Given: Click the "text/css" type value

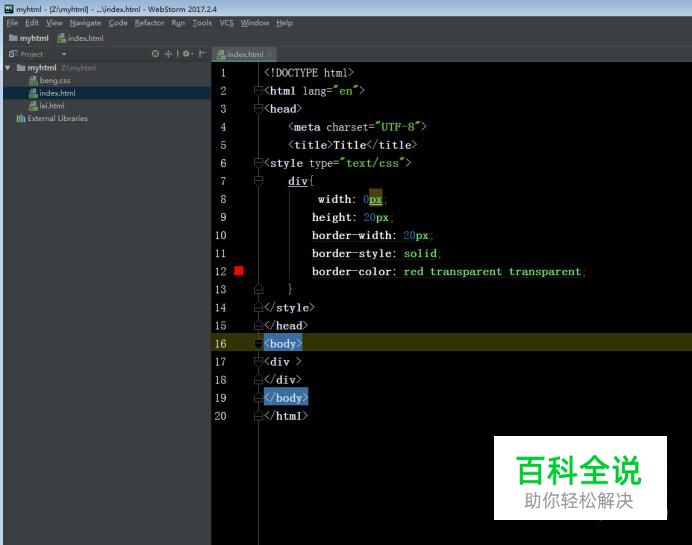Looking at the screenshot, I should [372, 163].
